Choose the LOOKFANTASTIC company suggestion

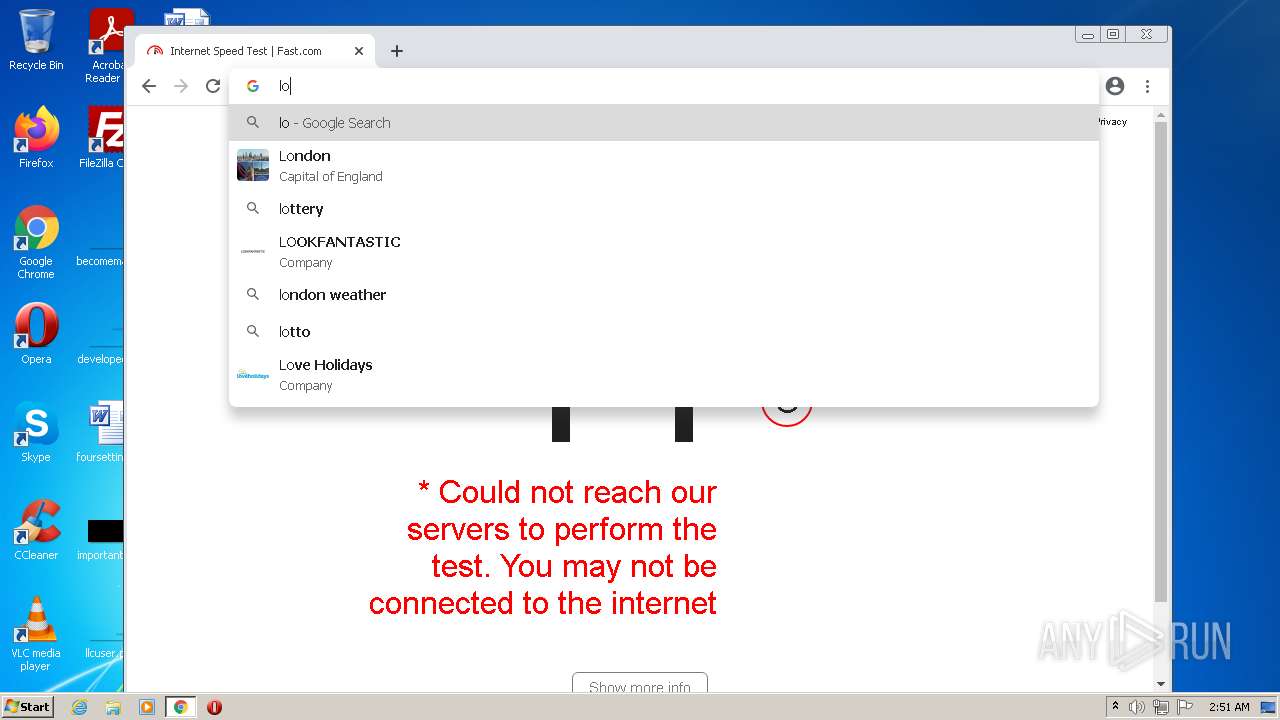(664, 251)
